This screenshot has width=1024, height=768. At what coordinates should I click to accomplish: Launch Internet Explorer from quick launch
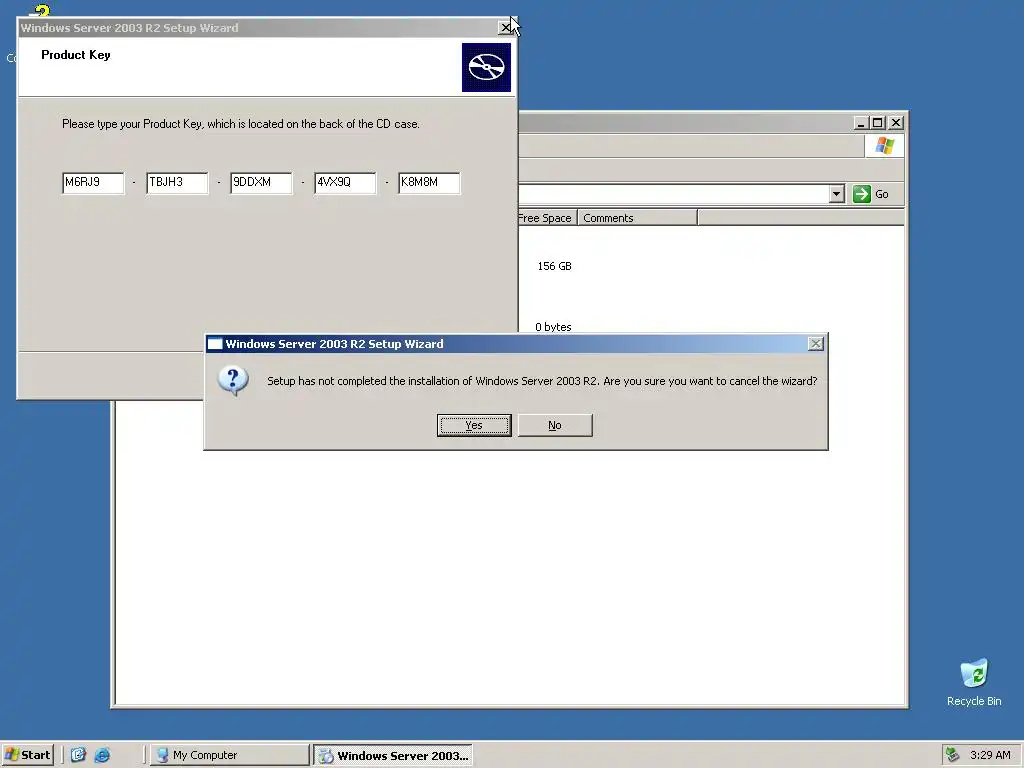(102, 755)
